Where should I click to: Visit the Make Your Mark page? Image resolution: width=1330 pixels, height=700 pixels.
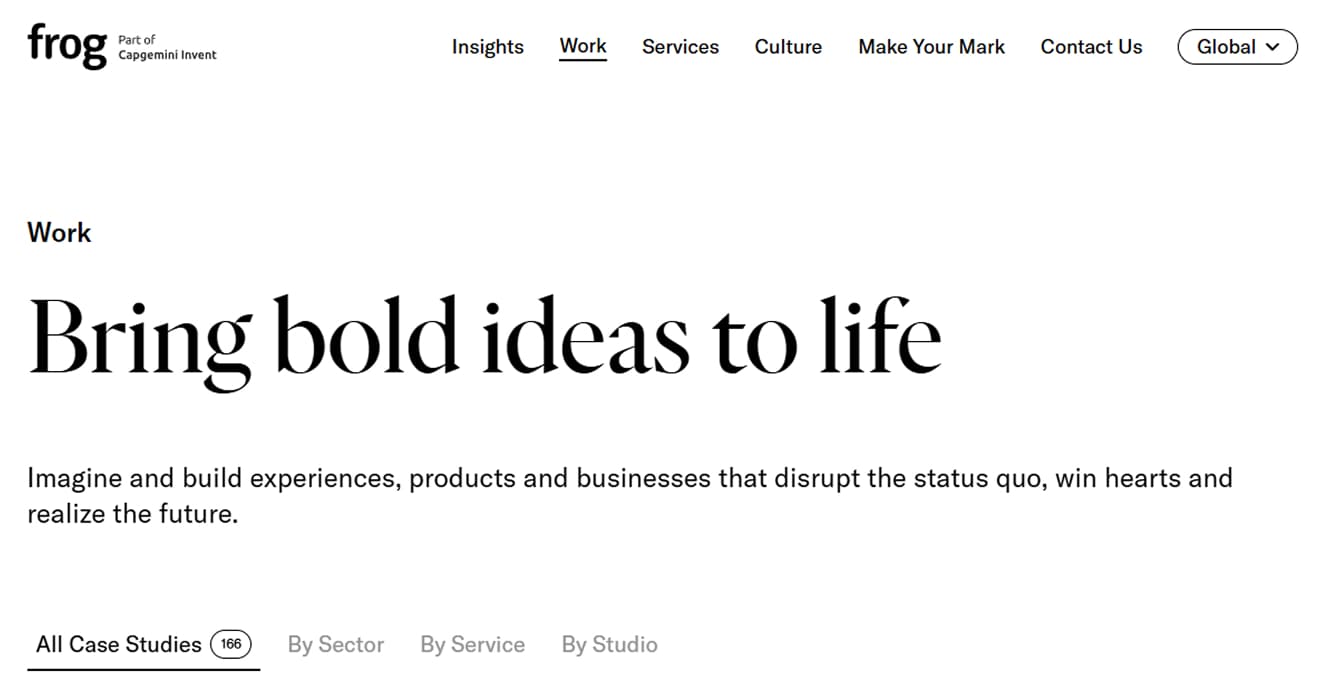click(931, 47)
